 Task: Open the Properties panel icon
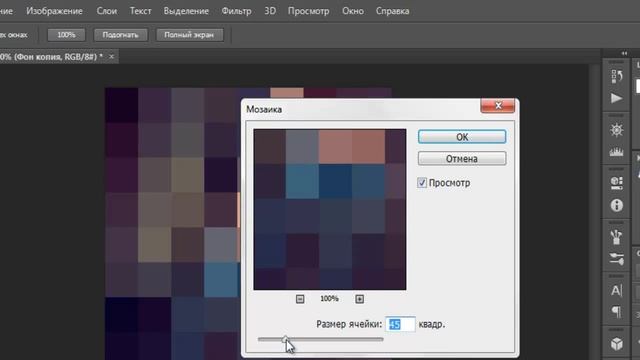pos(616,182)
